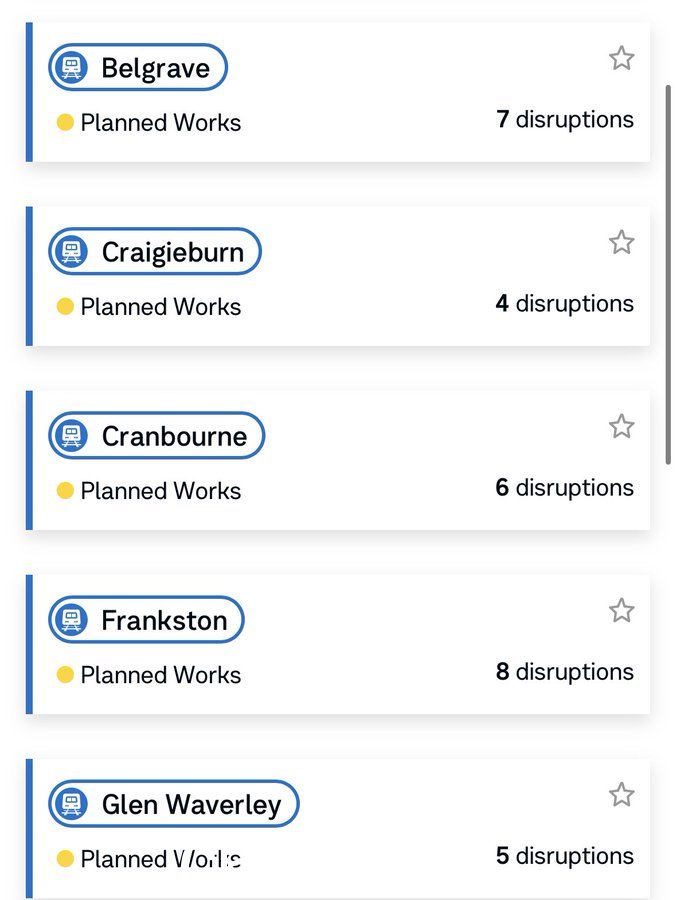Toggle the star for Craigieburn line
676x900 pixels.
pos(621,242)
